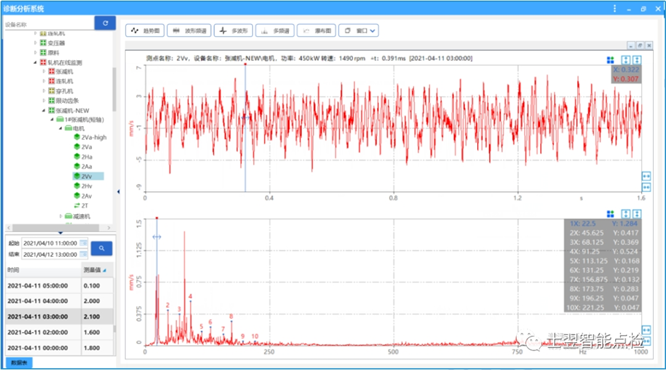Select the 2021-04-11 04:00:00 data row
This screenshot has width=666, height=370.
click(59, 301)
